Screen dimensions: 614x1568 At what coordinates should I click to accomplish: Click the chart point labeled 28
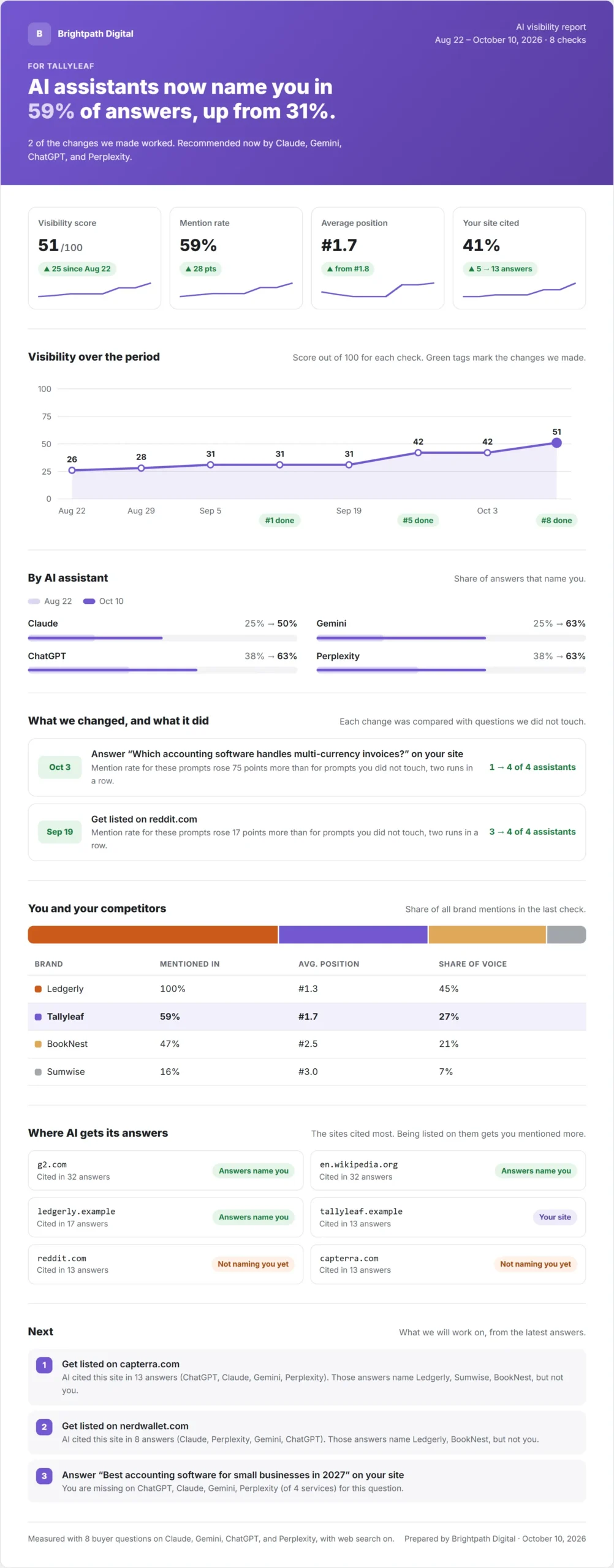141,468
